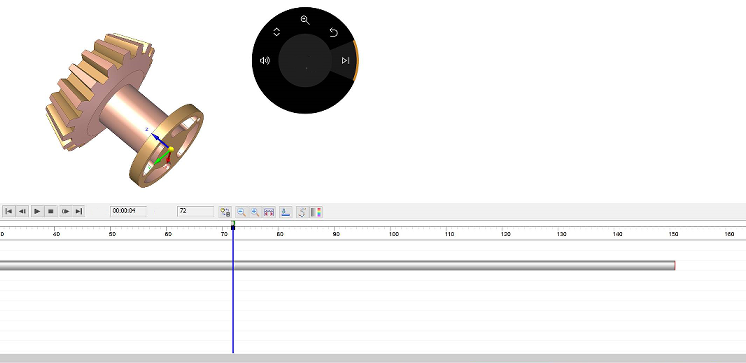Play the animation

tap(37, 211)
